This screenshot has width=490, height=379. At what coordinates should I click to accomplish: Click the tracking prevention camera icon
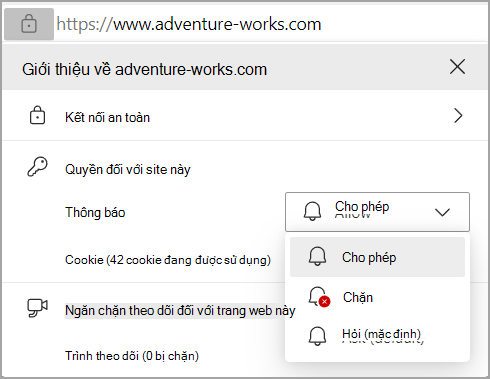pyautogui.click(x=37, y=308)
